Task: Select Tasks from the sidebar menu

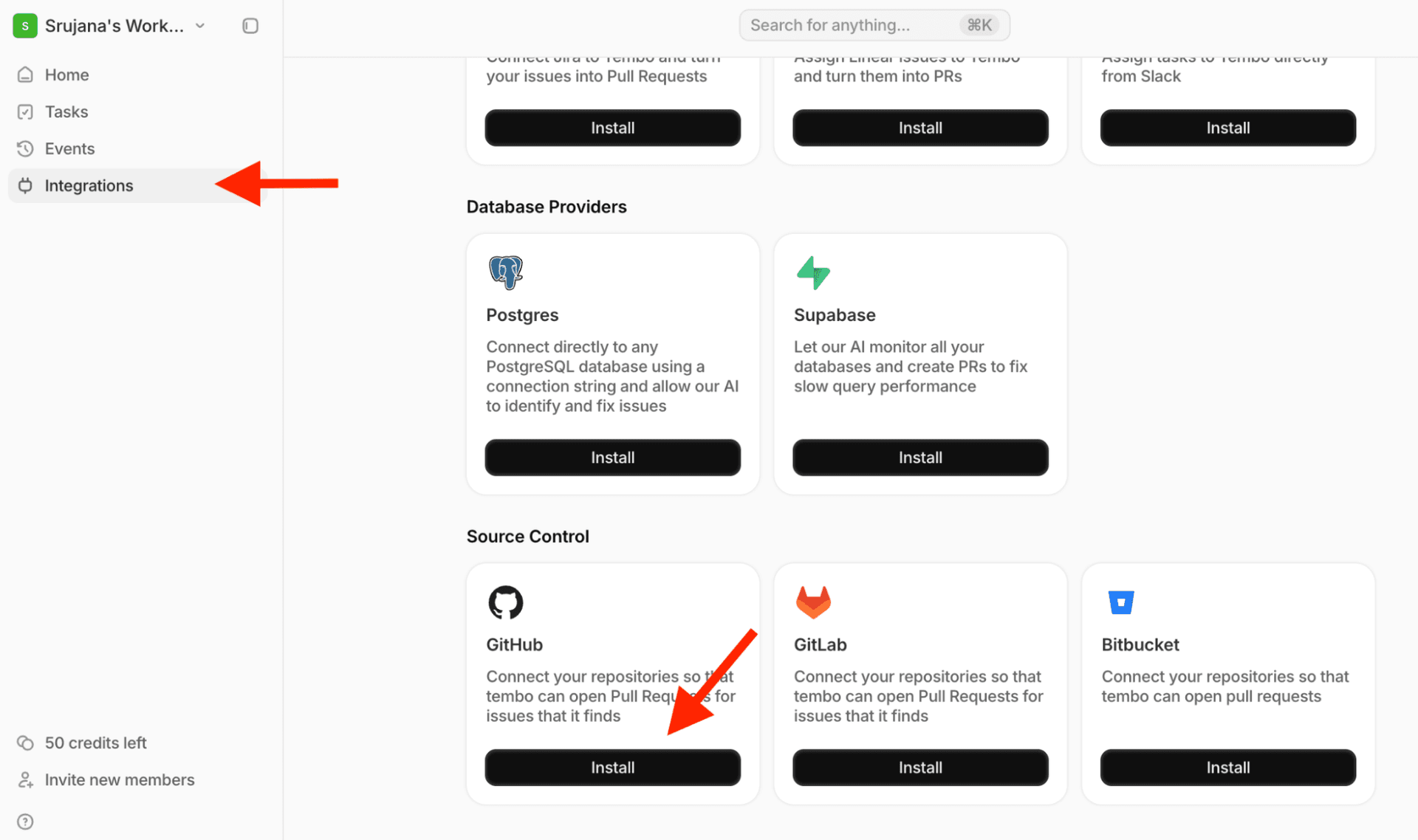Action: click(x=66, y=111)
